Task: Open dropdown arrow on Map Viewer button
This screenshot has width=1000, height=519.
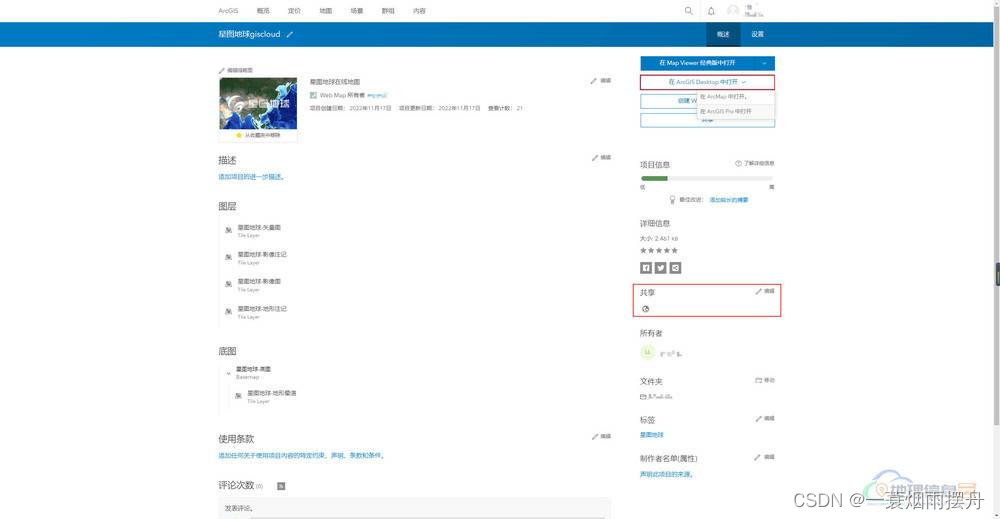Action: (764, 63)
